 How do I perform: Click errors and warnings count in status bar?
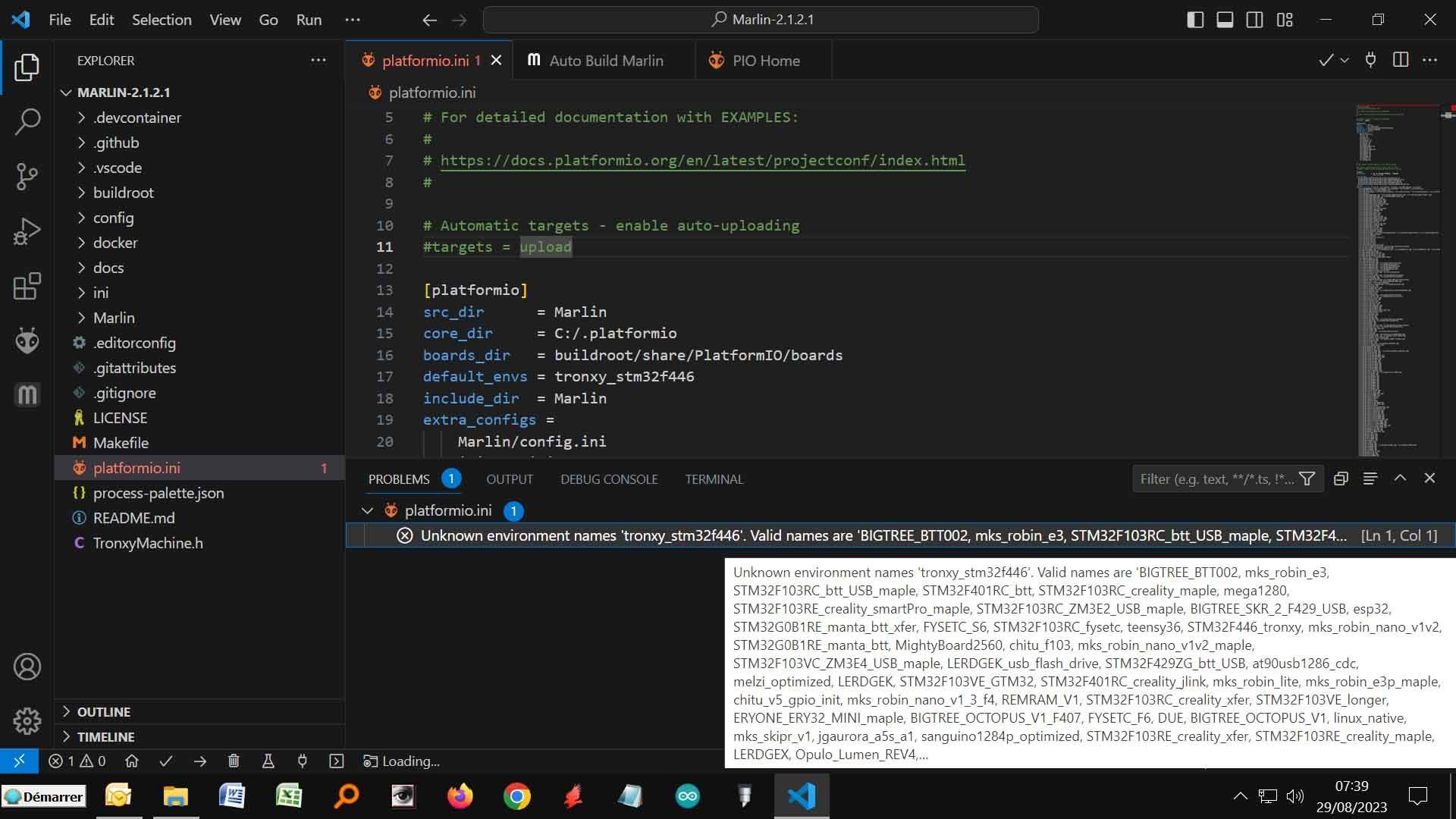click(77, 761)
